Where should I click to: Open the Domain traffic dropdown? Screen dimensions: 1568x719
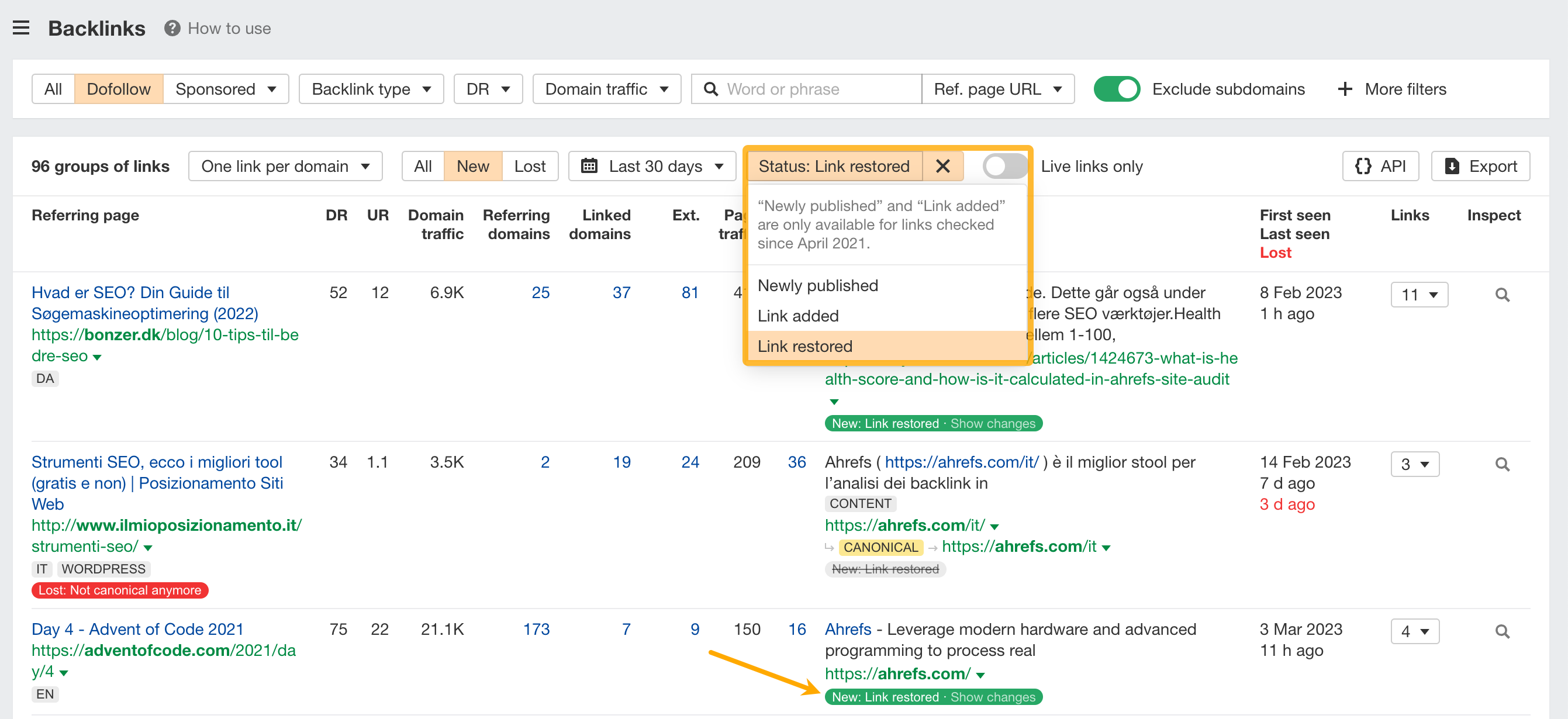tap(607, 89)
